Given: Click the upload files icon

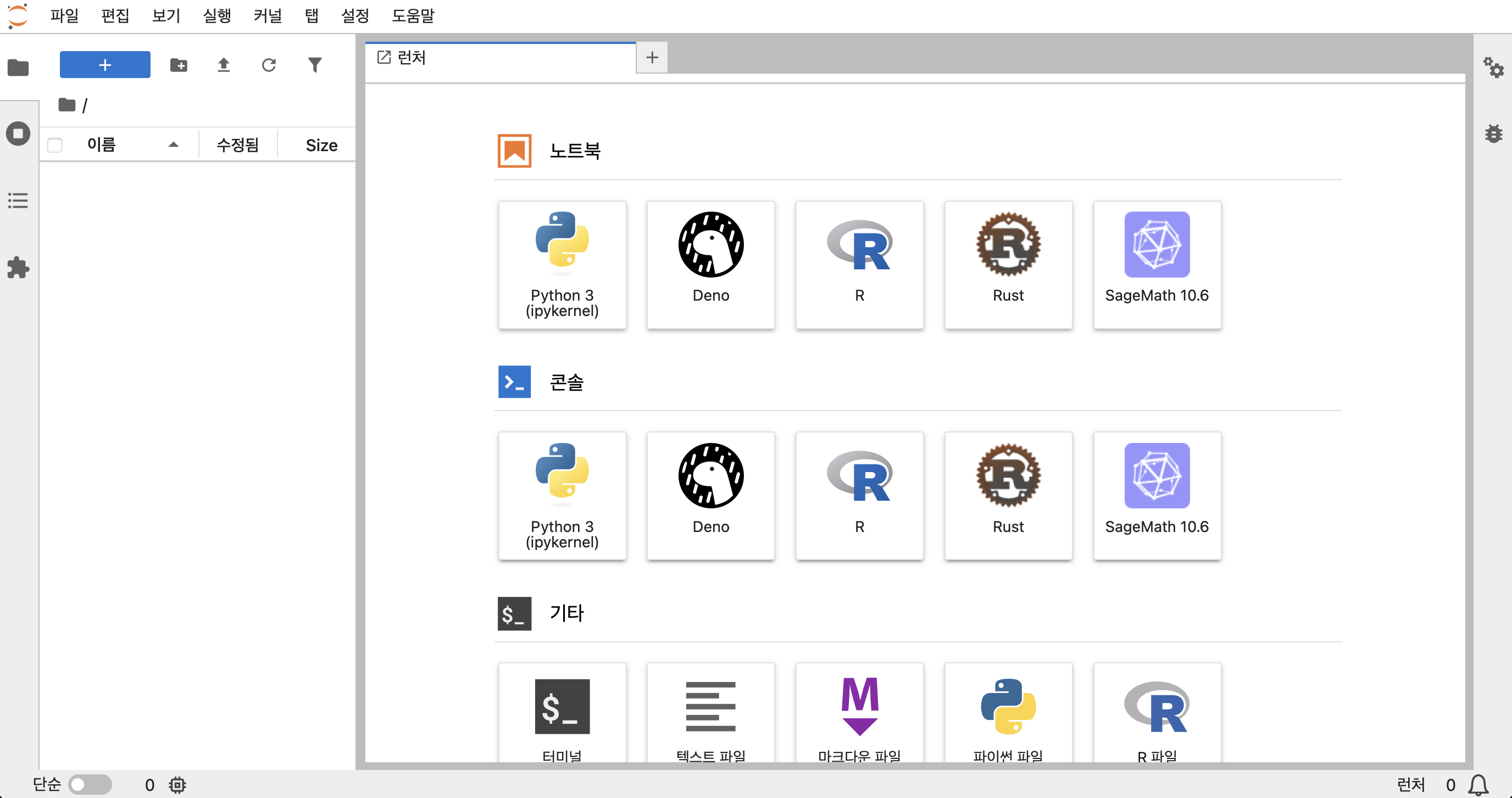Looking at the screenshot, I should tap(224, 65).
